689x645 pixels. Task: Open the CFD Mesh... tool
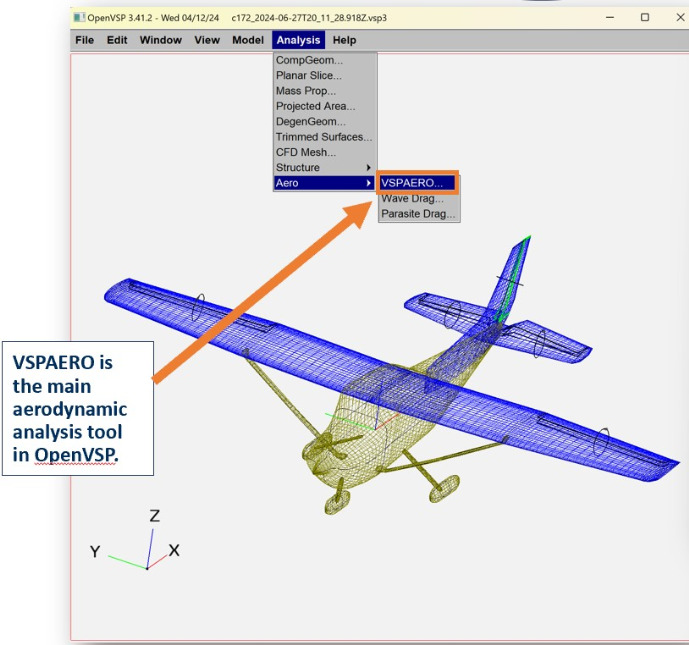point(306,152)
